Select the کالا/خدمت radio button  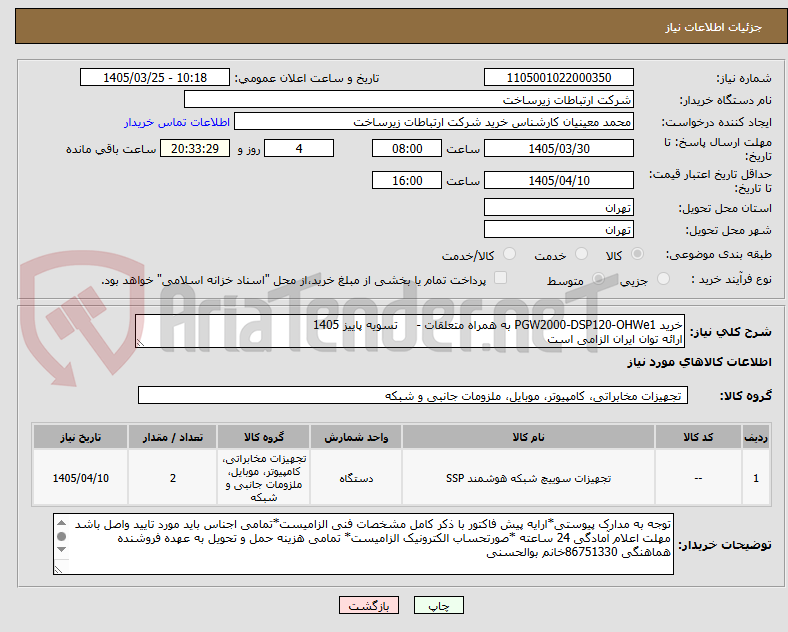(x=510, y=254)
